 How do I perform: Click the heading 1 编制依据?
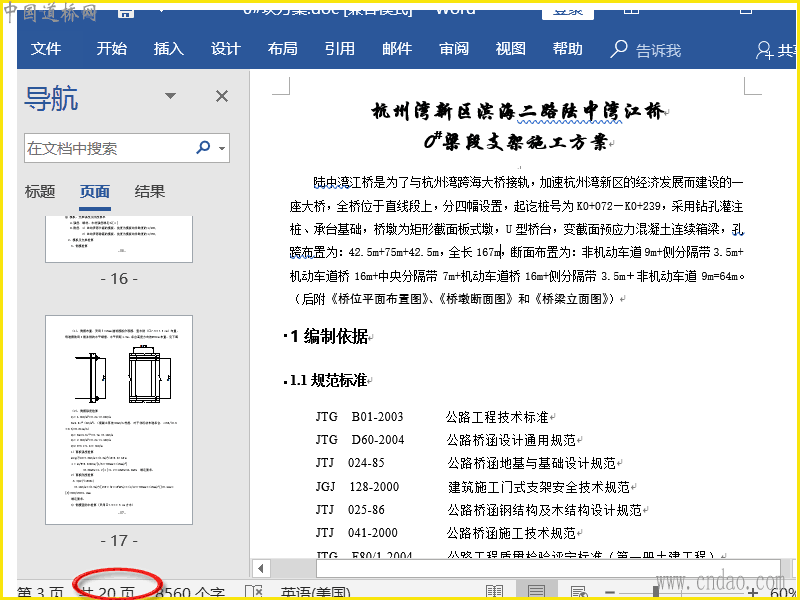(329, 336)
